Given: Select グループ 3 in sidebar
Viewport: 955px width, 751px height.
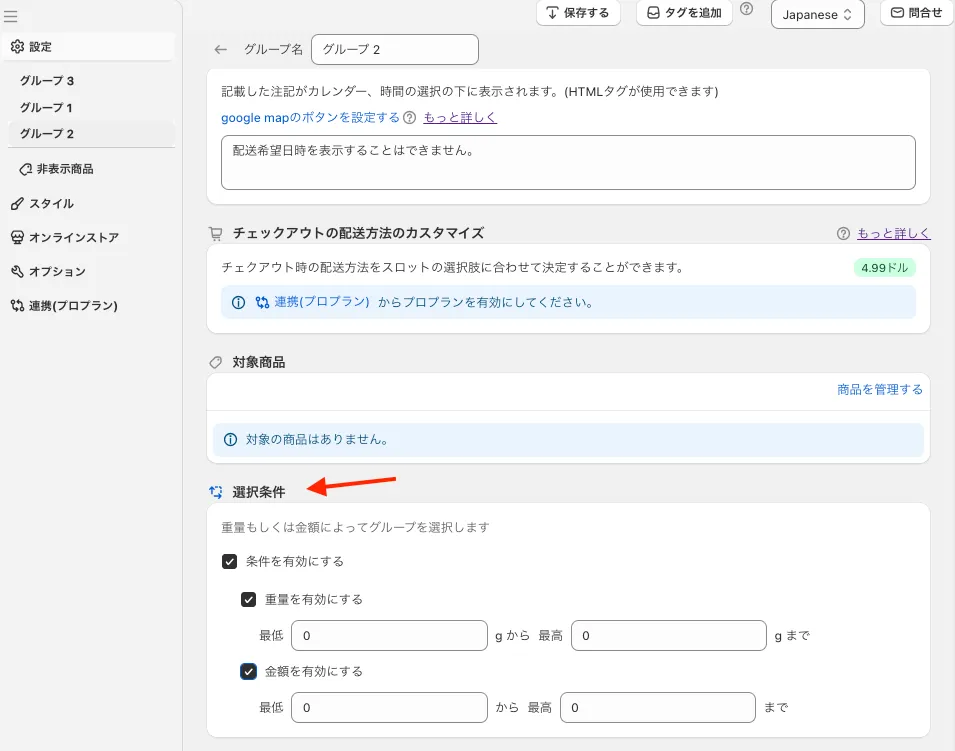Looking at the screenshot, I should (47, 81).
